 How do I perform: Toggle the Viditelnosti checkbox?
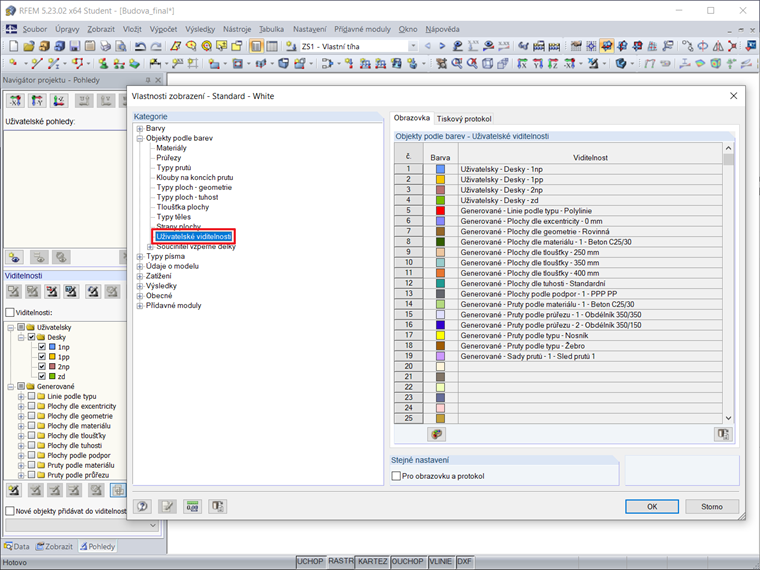click(10, 313)
